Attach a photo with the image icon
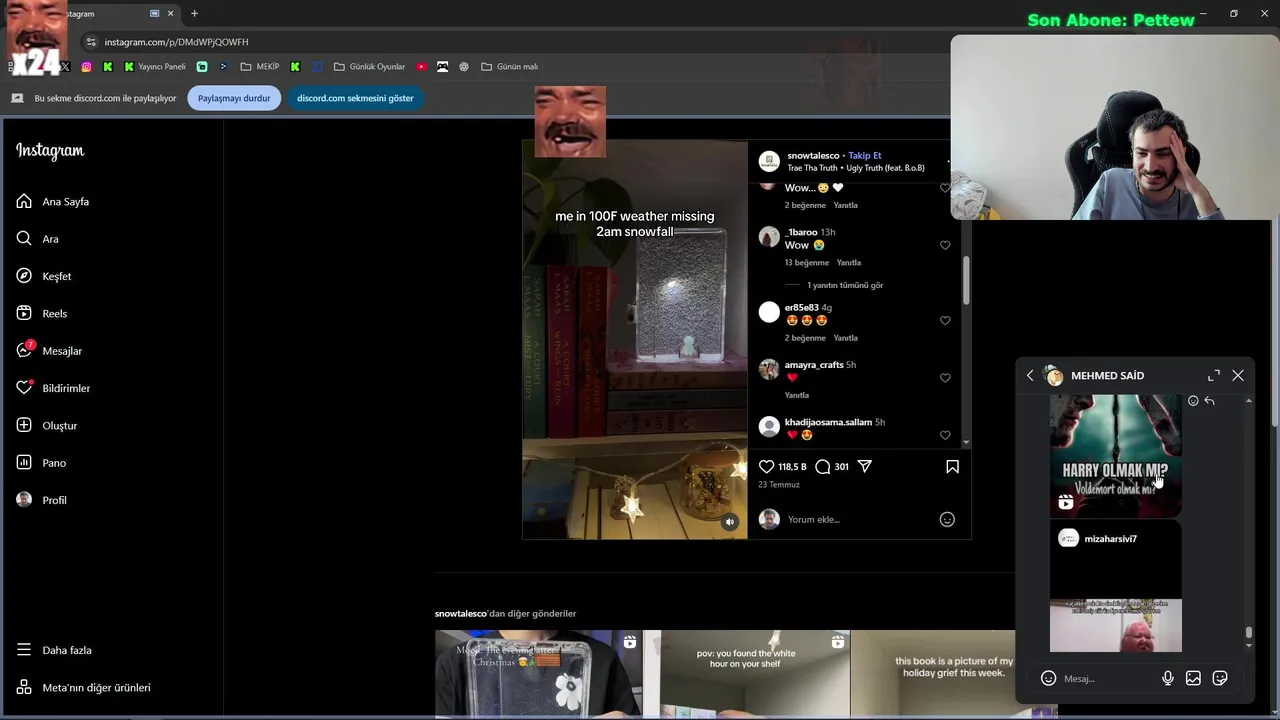Screen dimensions: 1280x720 [x=1193, y=679]
